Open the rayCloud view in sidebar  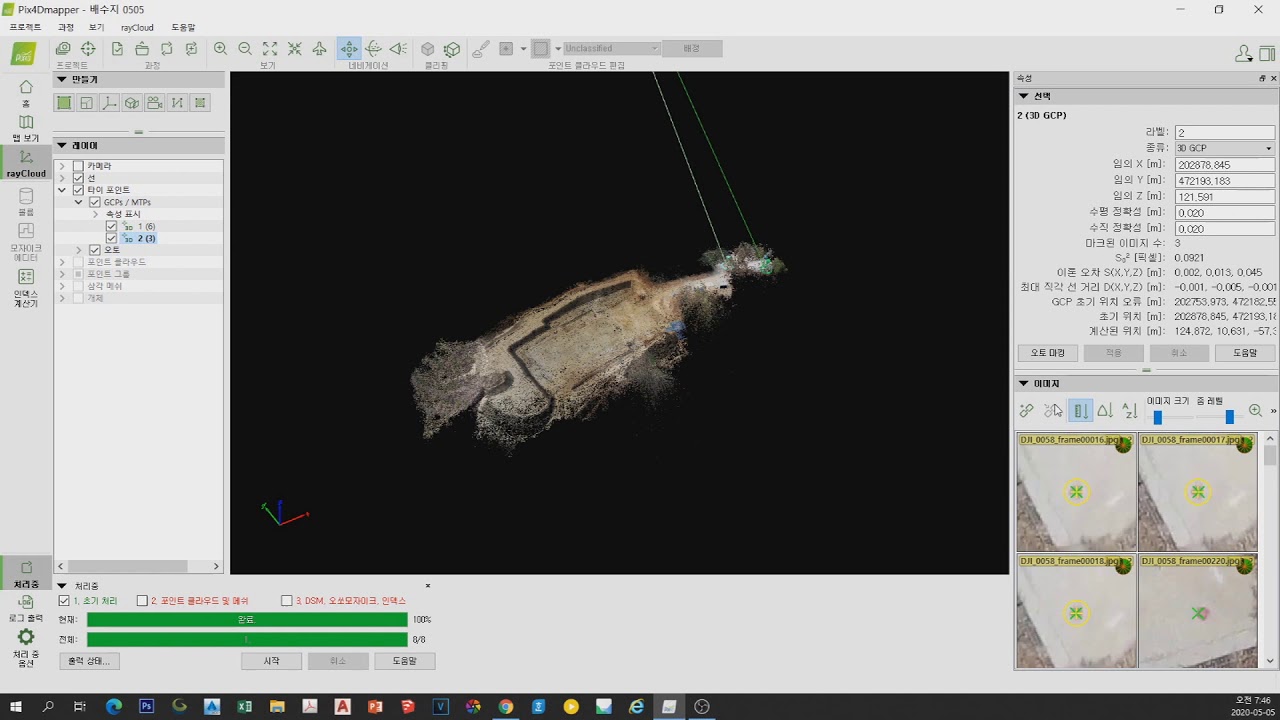pyautogui.click(x=26, y=163)
